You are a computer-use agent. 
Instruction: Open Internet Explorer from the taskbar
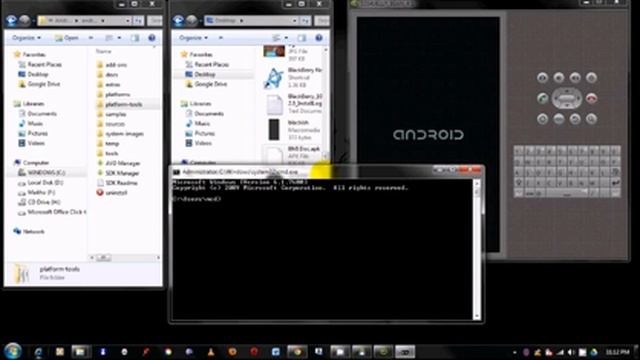(x=39, y=352)
